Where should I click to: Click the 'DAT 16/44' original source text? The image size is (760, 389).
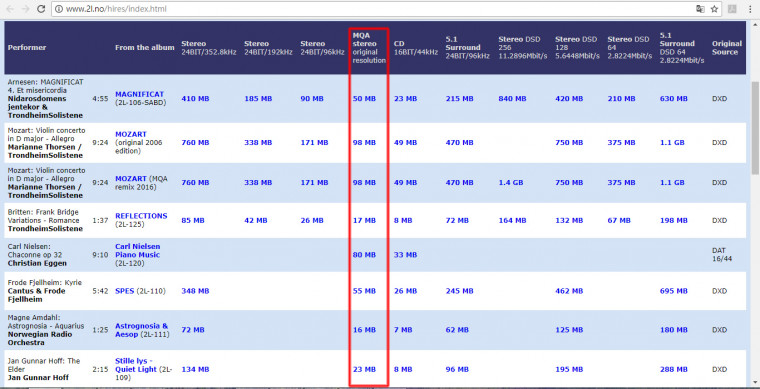pyautogui.click(x=722, y=255)
